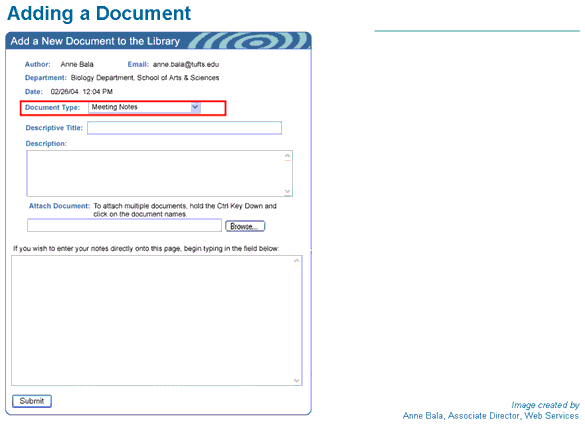Click the Attach Document label
This screenshot has width=585, height=424.
tap(59, 206)
